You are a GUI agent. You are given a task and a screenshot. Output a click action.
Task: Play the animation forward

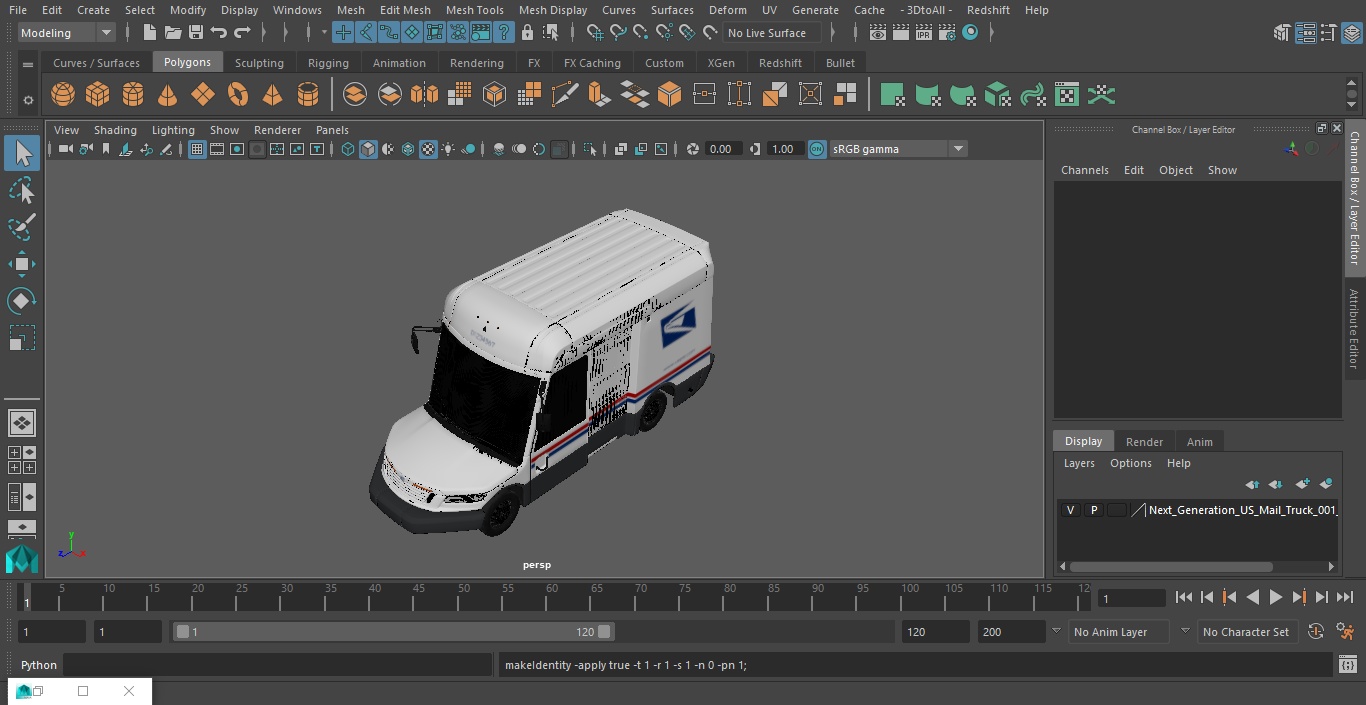tap(1275, 597)
